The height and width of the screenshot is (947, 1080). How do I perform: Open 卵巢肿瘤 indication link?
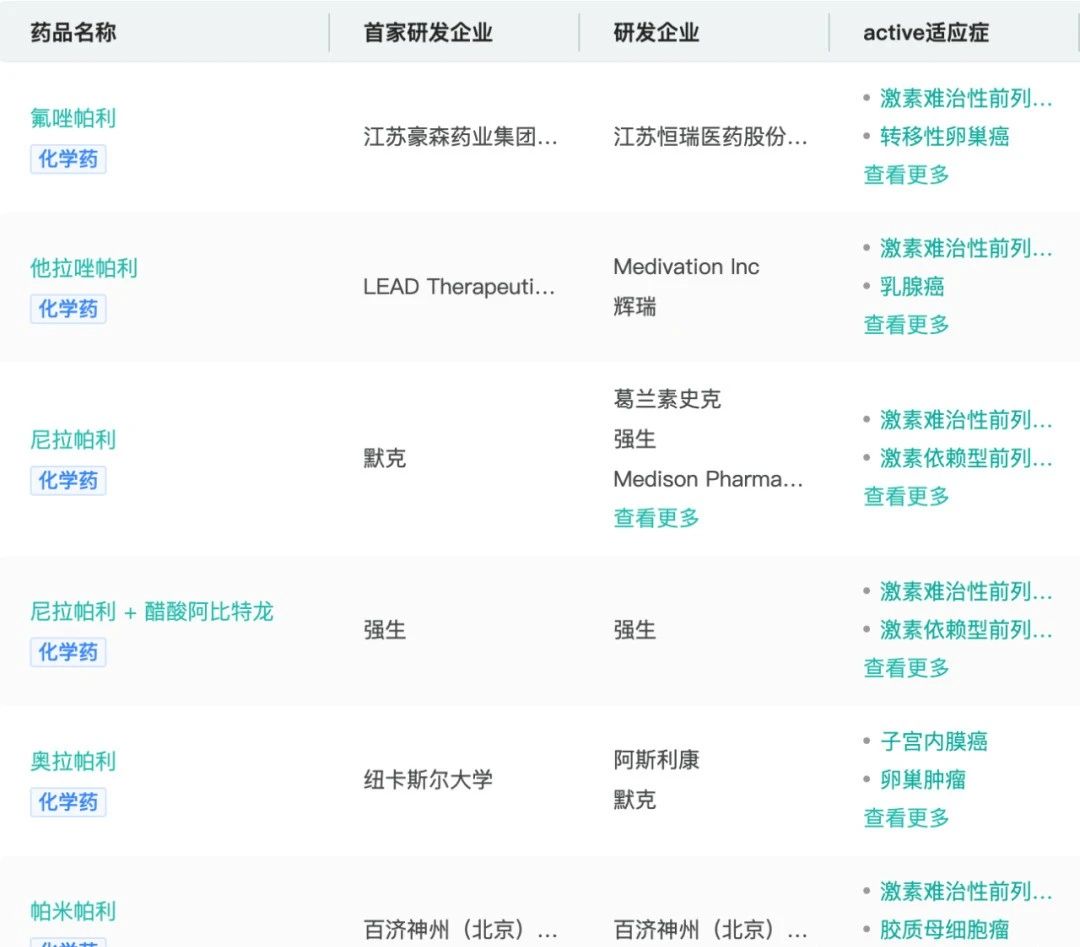tap(923, 780)
